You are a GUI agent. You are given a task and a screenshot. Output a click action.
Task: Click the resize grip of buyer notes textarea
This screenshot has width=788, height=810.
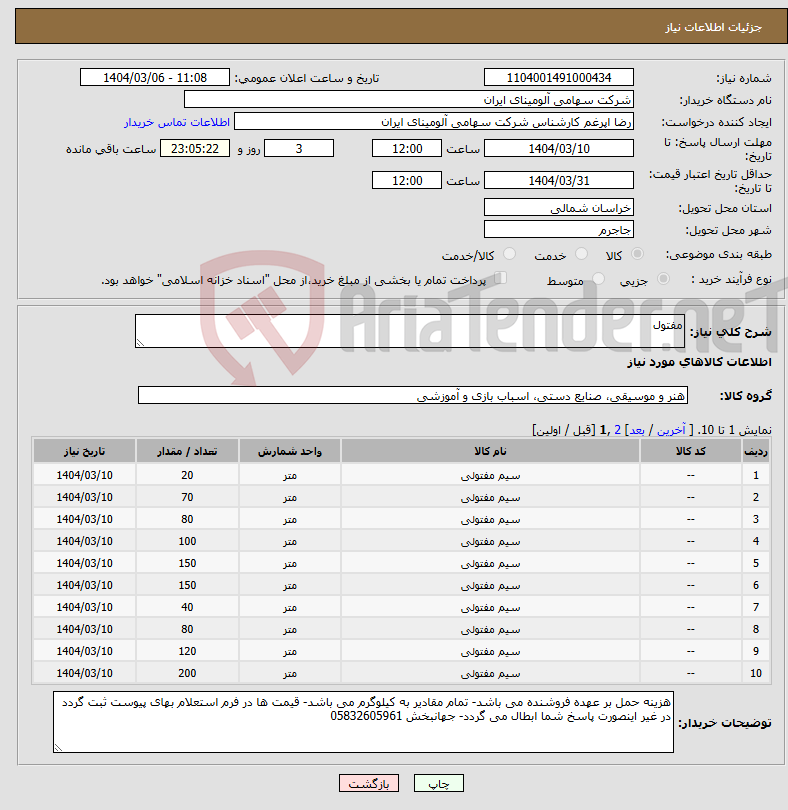click(58, 747)
